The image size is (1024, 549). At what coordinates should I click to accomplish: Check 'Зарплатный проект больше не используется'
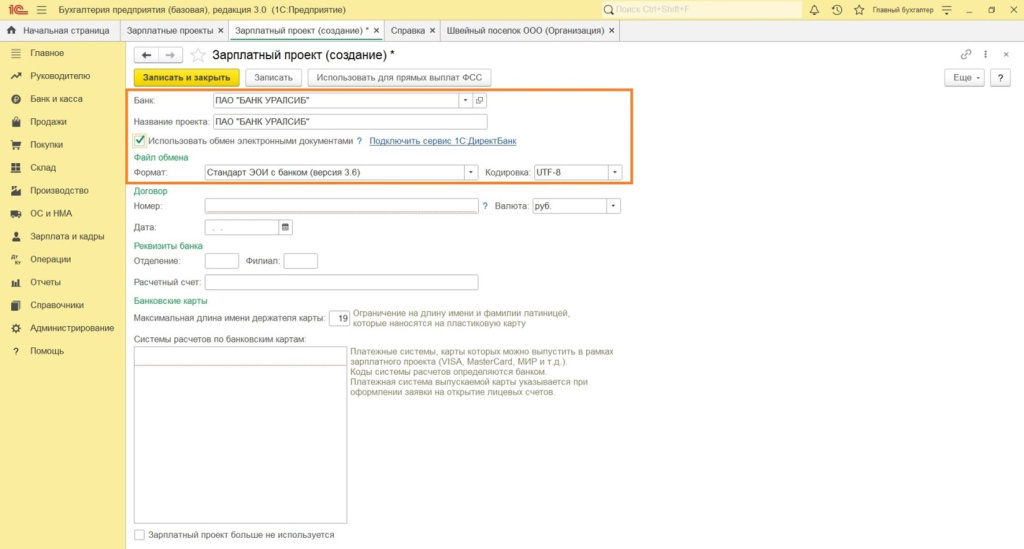pos(140,535)
